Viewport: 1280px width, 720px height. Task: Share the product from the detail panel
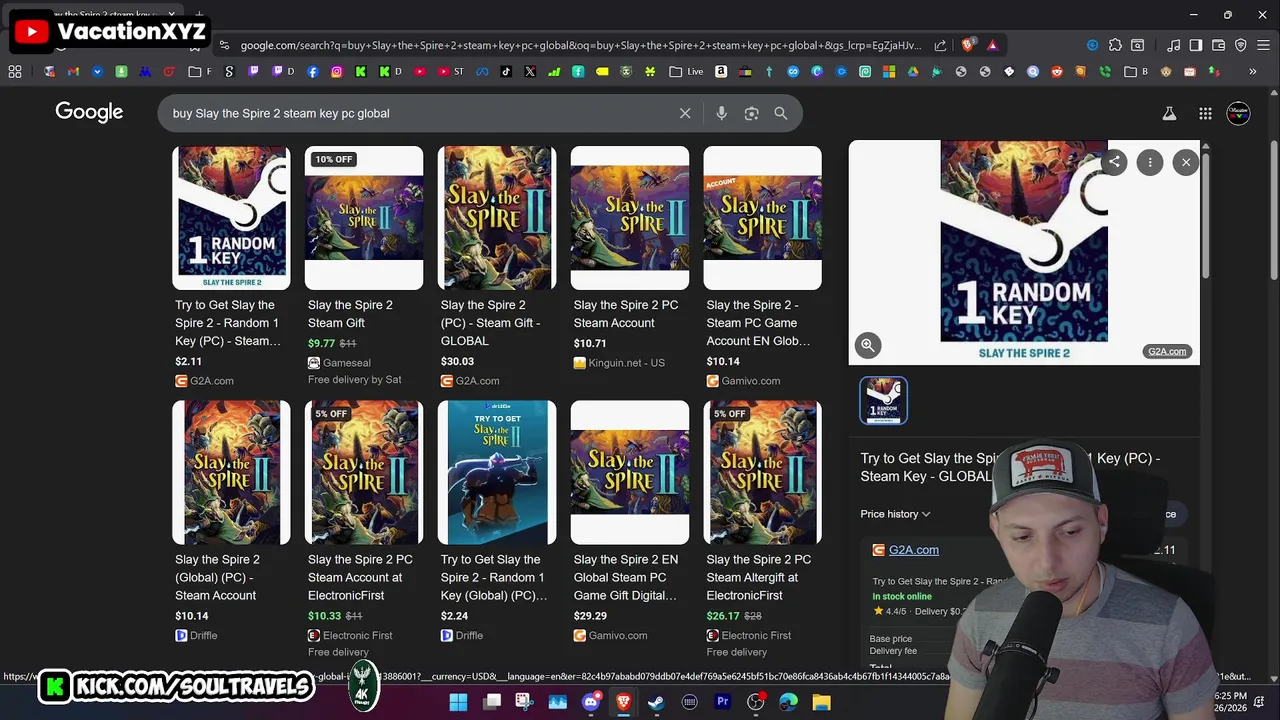click(x=1114, y=162)
